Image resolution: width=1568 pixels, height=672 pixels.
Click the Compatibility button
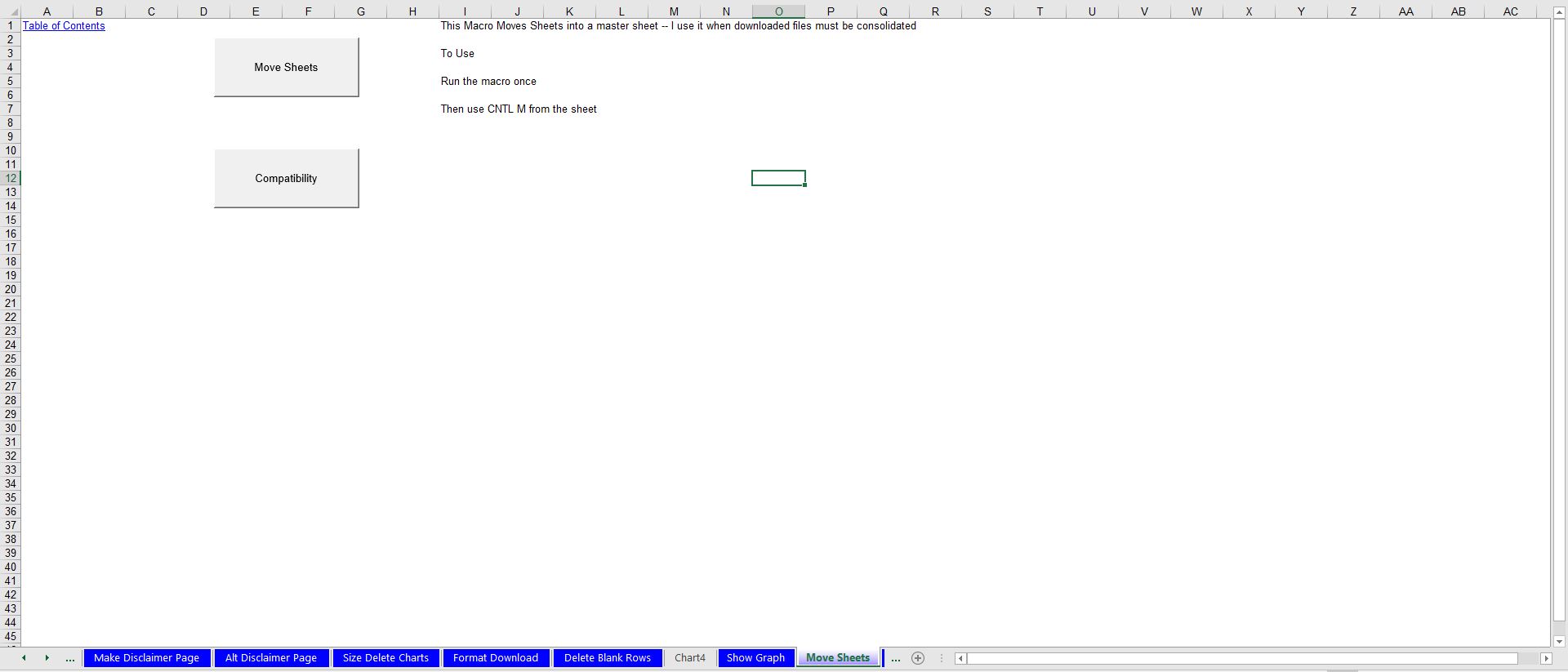click(x=286, y=178)
